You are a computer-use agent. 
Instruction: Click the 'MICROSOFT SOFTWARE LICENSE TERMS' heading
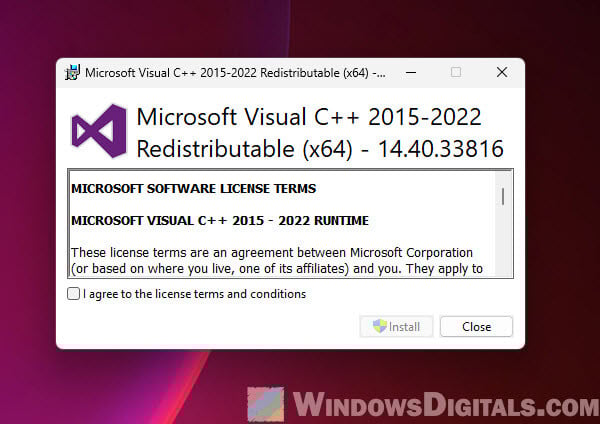click(194, 189)
